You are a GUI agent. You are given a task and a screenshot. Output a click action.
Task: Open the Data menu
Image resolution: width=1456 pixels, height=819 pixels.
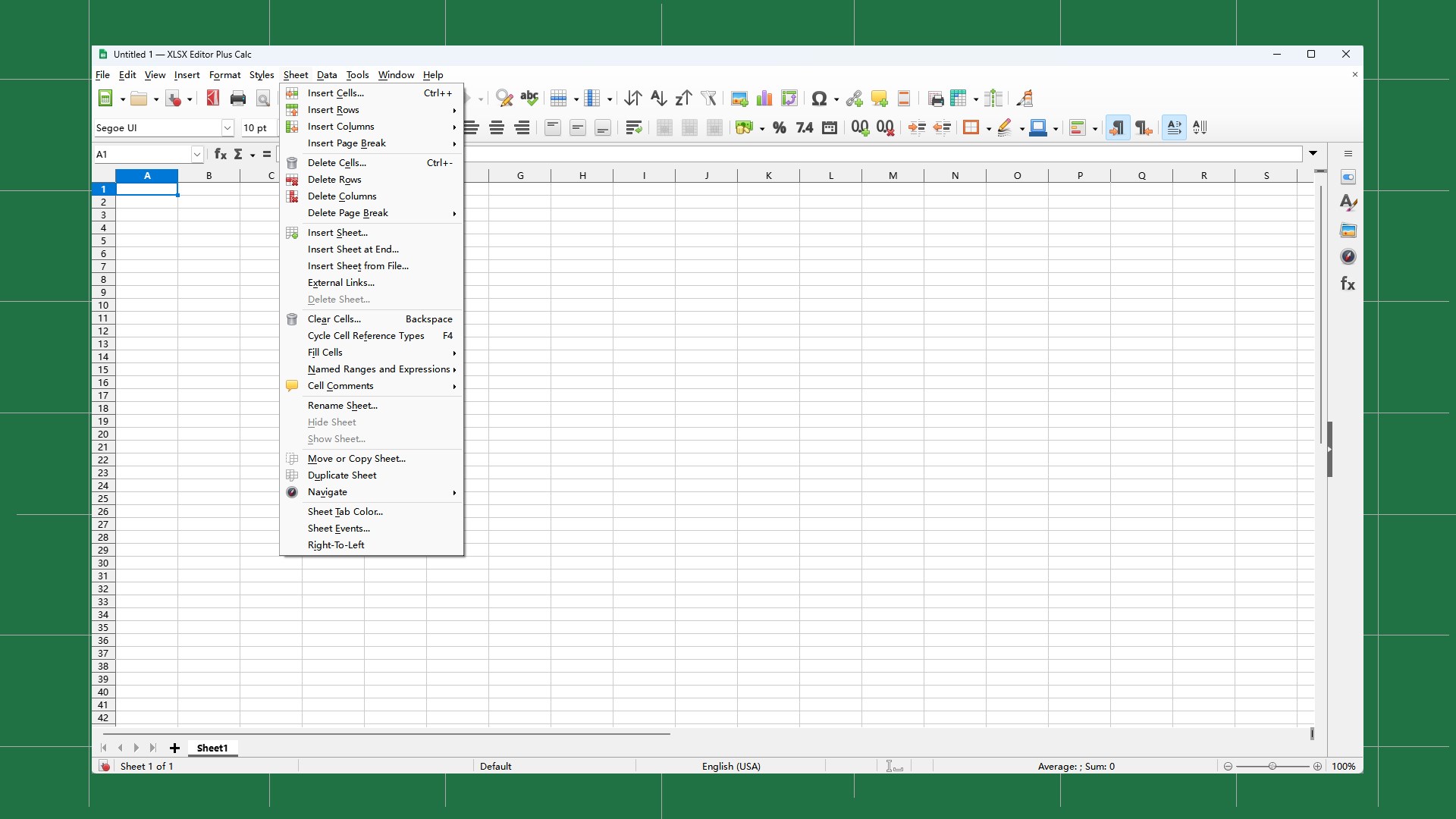[x=327, y=75]
